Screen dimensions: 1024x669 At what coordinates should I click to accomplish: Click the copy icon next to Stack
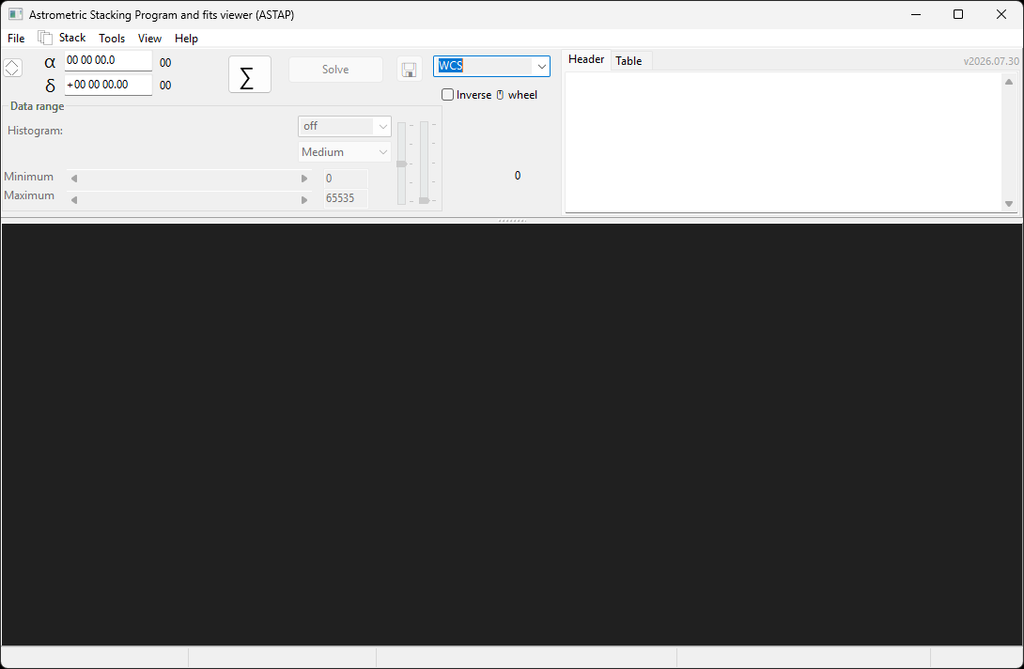click(44, 38)
